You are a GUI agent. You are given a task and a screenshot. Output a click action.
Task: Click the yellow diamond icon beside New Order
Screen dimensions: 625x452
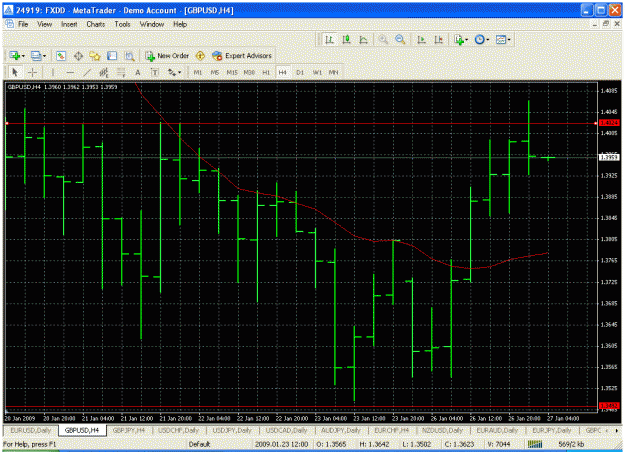click(x=200, y=56)
